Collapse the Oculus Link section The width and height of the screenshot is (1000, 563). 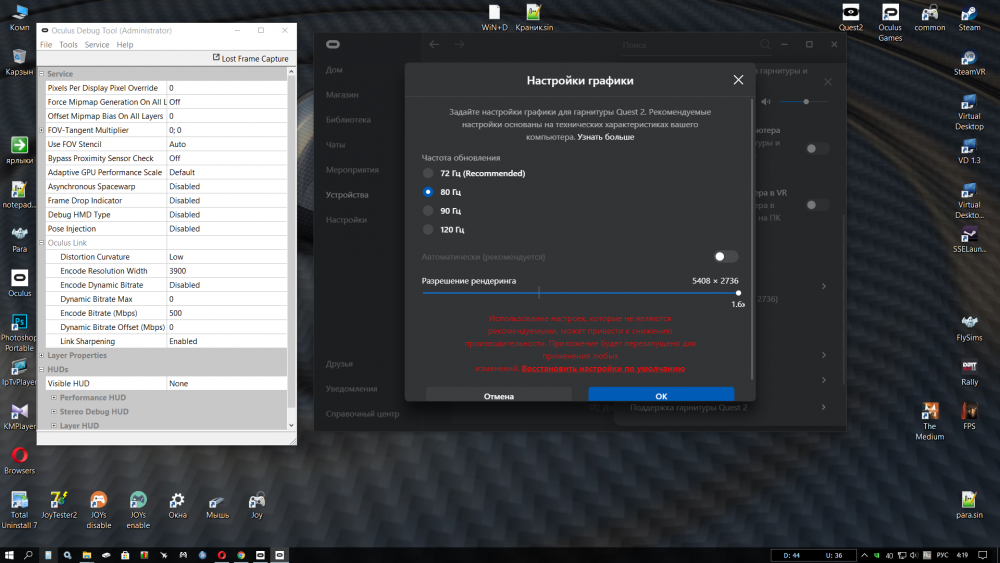pos(41,243)
